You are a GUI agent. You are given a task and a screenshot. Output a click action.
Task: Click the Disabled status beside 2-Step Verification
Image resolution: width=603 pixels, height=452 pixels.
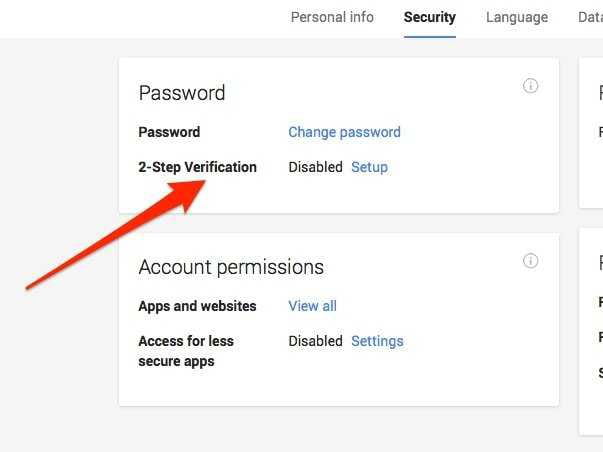(x=315, y=167)
